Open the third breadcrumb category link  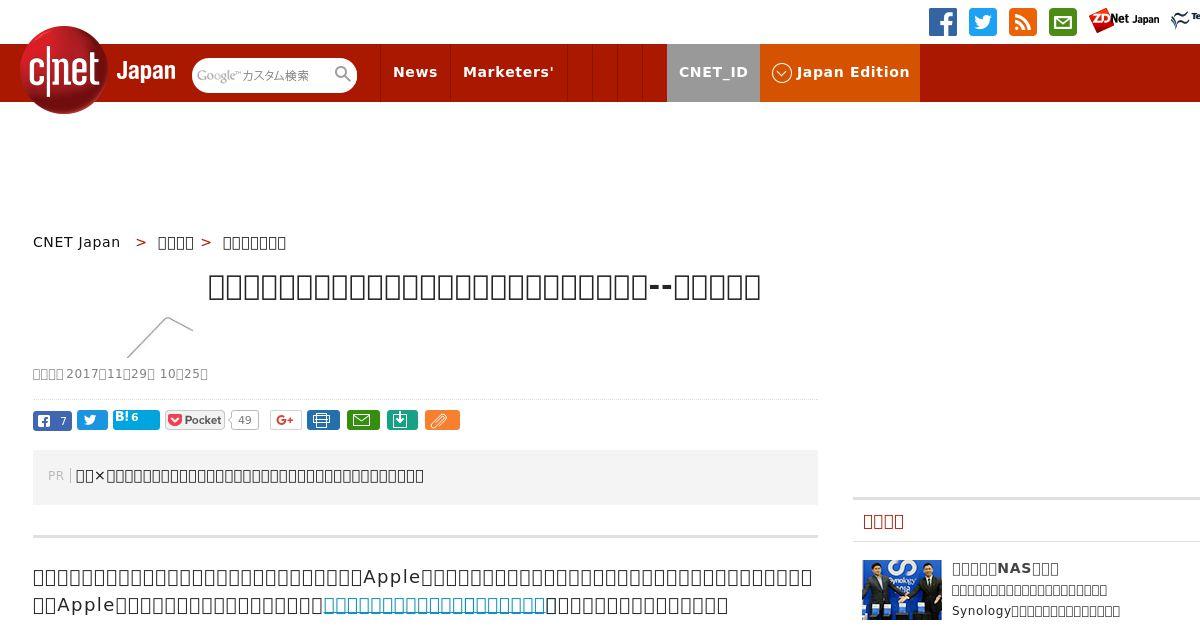tap(254, 242)
